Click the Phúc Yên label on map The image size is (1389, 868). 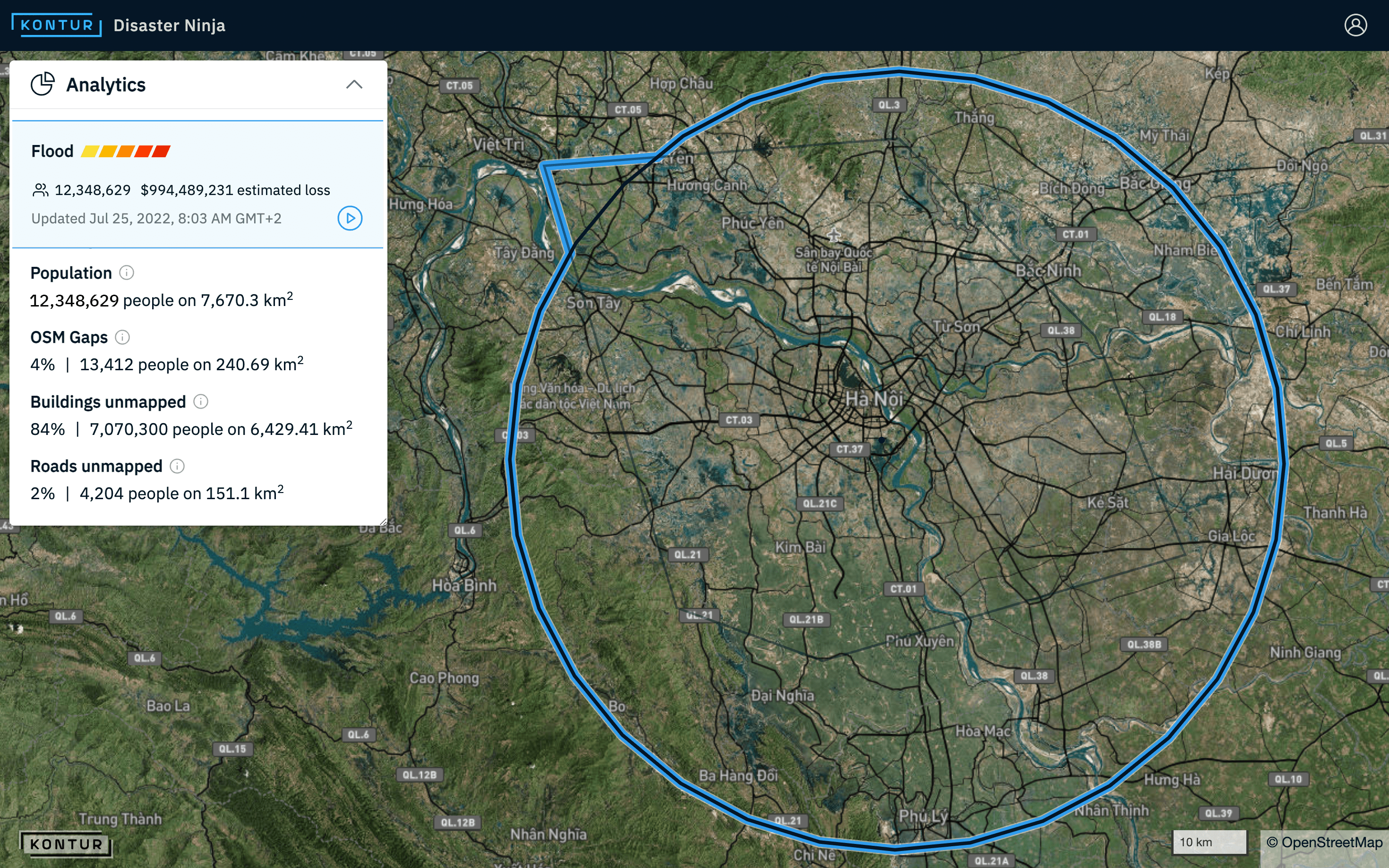[x=753, y=223]
